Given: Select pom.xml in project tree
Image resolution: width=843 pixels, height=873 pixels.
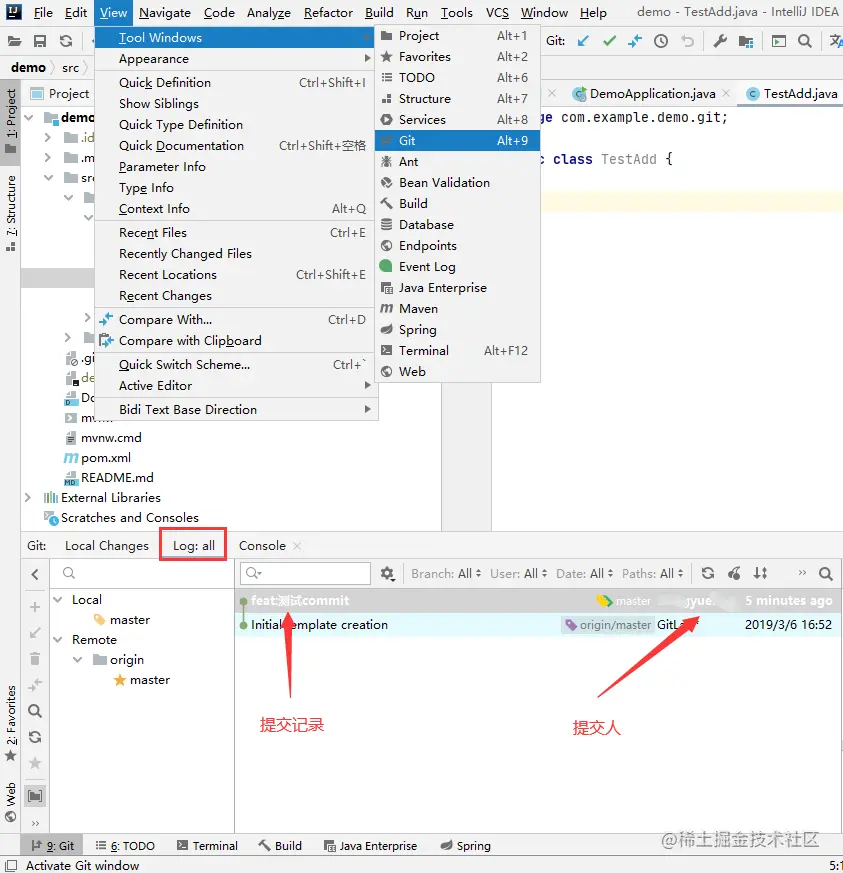Looking at the screenshot, I should (106, 458).
